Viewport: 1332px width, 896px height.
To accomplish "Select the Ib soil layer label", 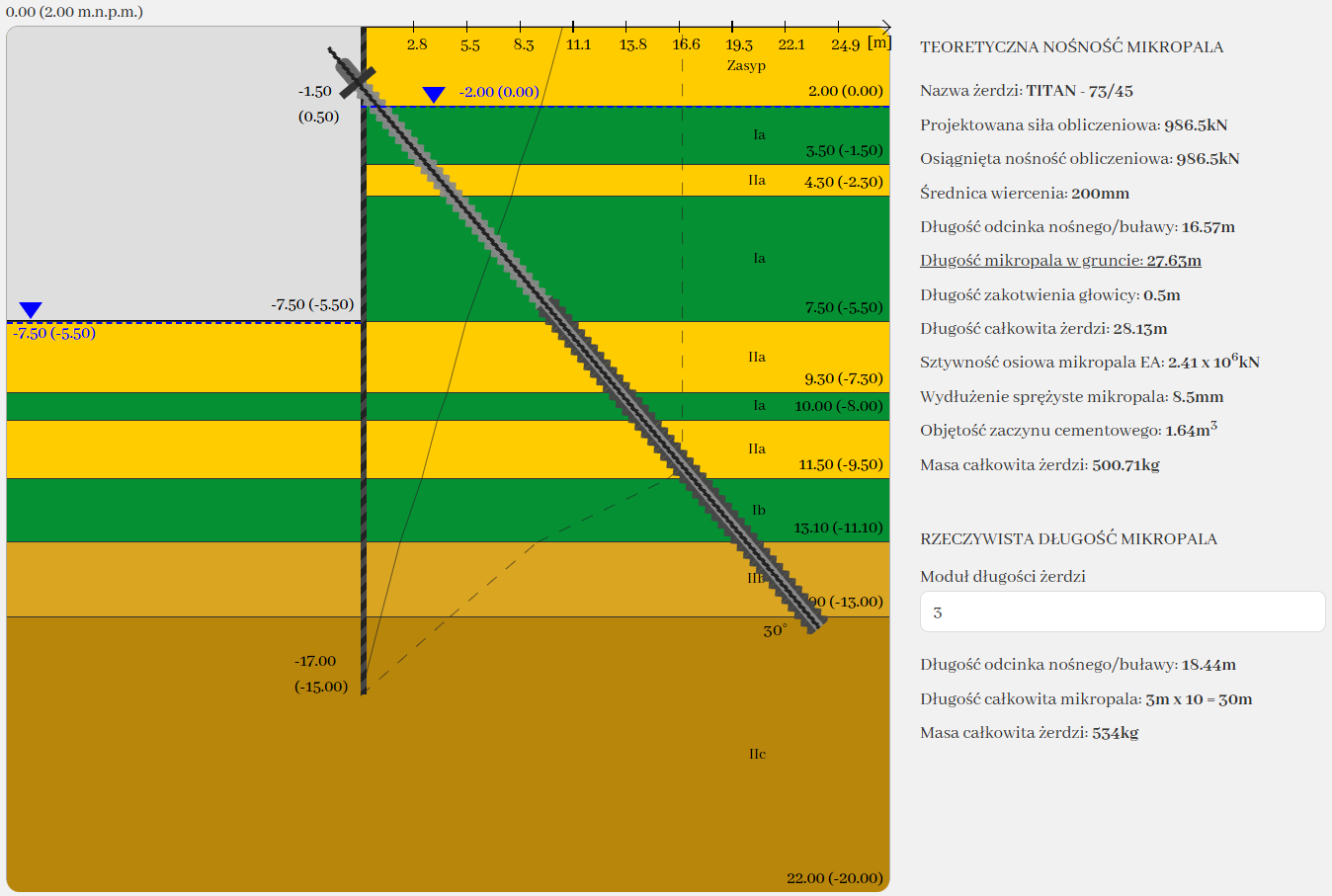I will tap(758, 510).
